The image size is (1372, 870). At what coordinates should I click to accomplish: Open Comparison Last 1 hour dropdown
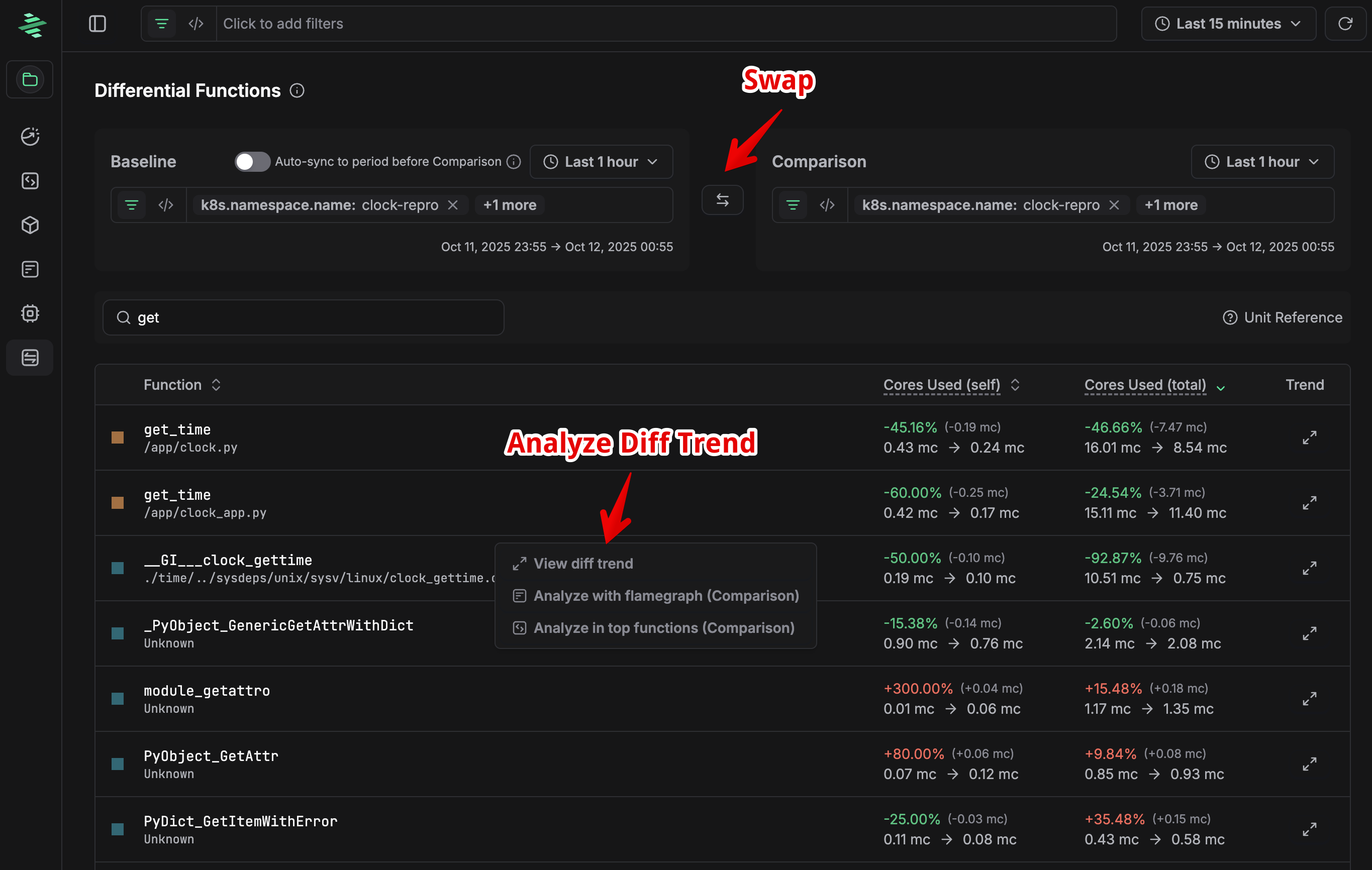(x=1262, y=162)
